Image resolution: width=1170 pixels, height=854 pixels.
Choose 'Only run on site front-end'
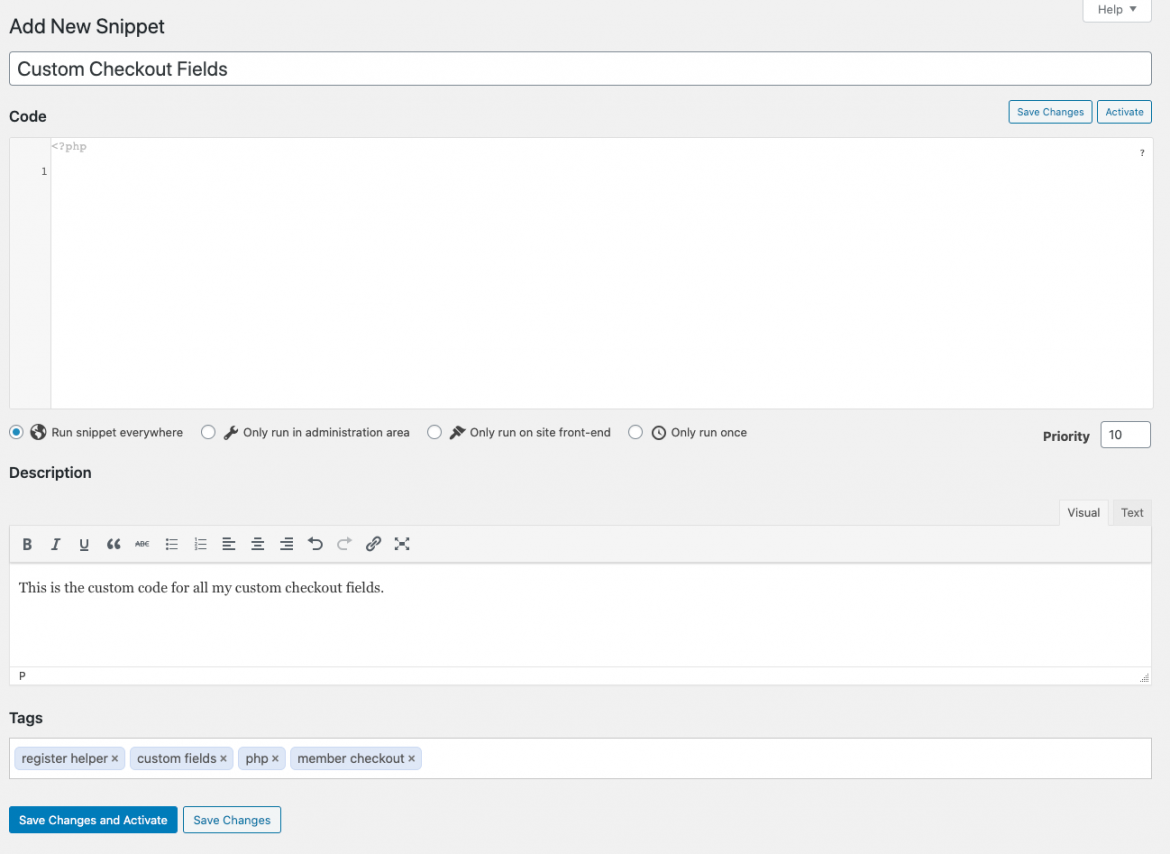(x=434, y=433)
